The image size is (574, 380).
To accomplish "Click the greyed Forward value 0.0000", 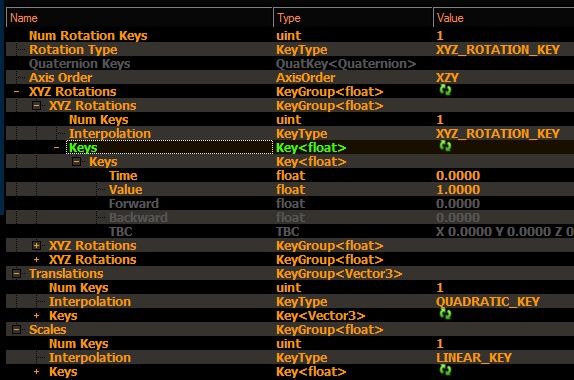I will pyautogui.click(x=458, y=204).
